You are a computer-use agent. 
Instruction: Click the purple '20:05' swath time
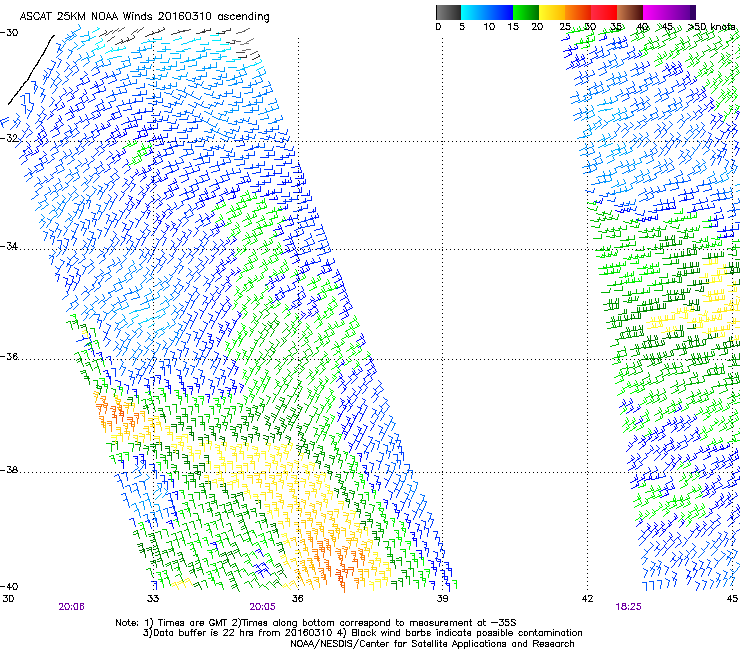coord(262,607)
